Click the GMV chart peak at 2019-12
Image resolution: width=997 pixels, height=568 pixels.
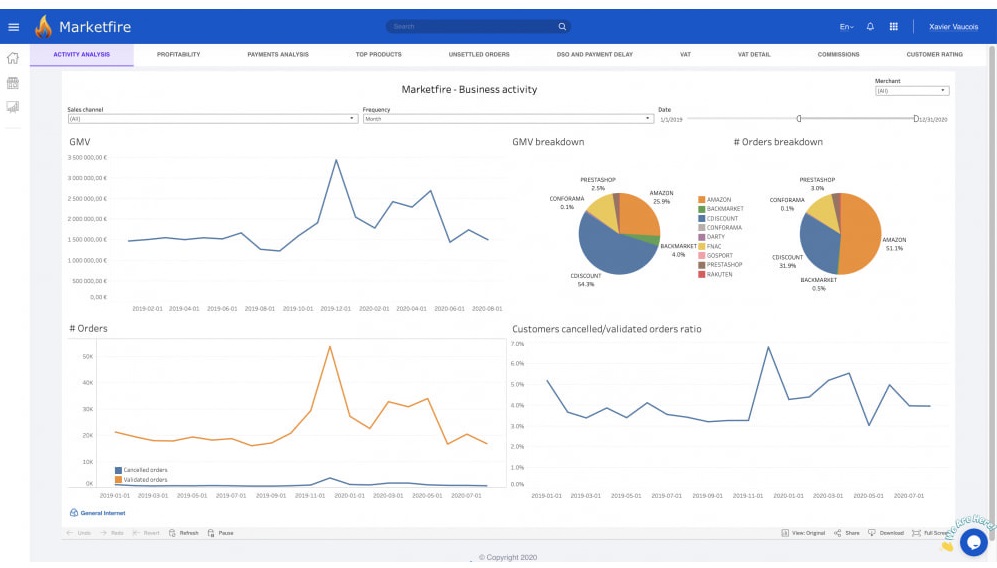(x=336, y=160)
